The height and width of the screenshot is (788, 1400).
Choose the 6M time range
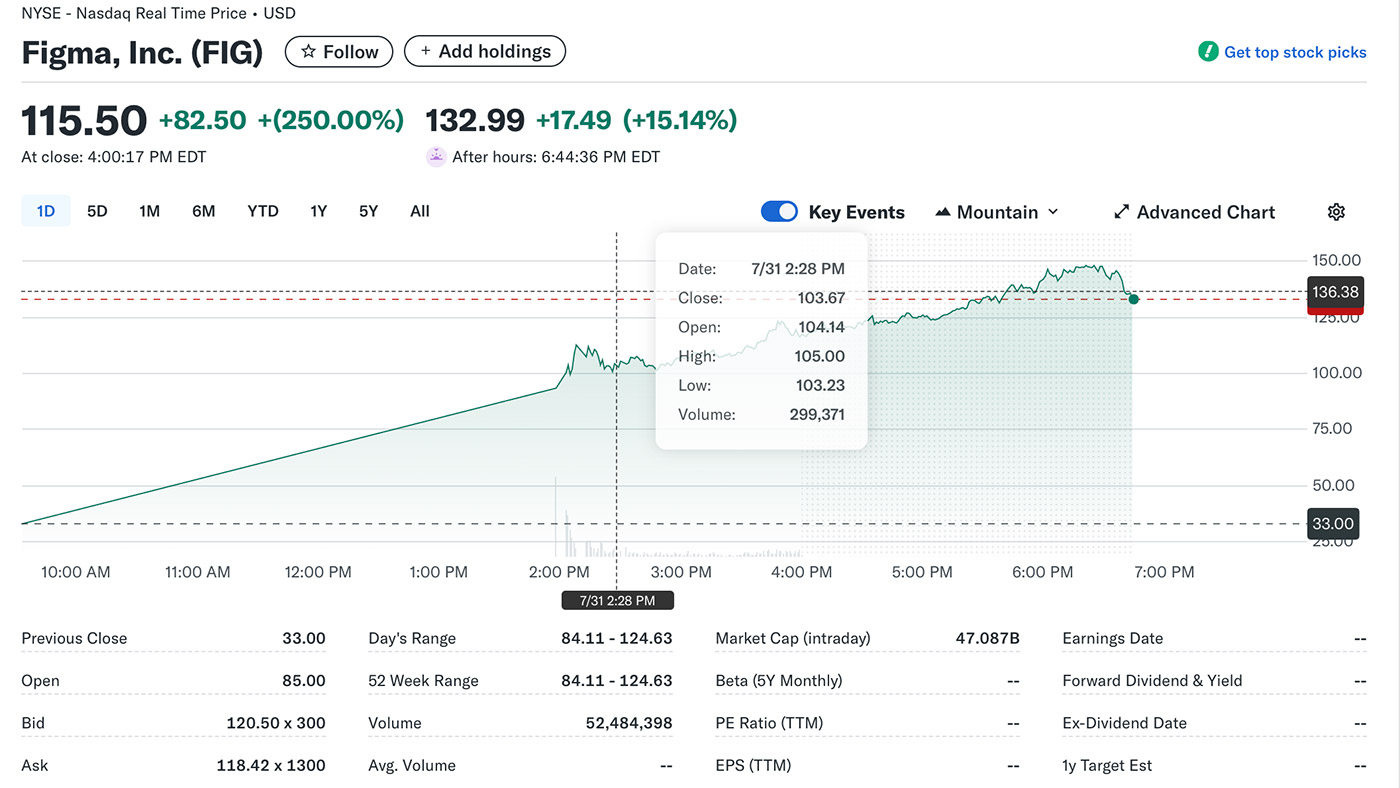203,211
